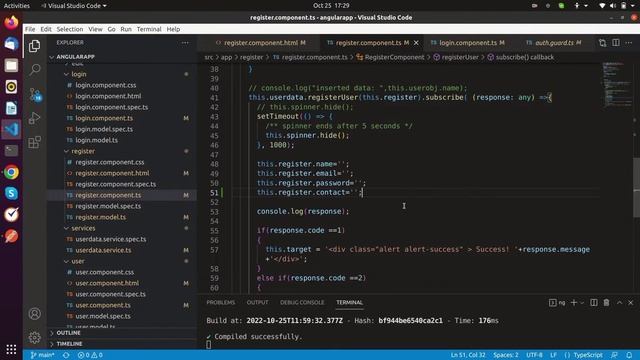The height and width of the screenshot is (360, 640).
Task: Click the feedback icon in the status bar
Action: coord(614,355)
